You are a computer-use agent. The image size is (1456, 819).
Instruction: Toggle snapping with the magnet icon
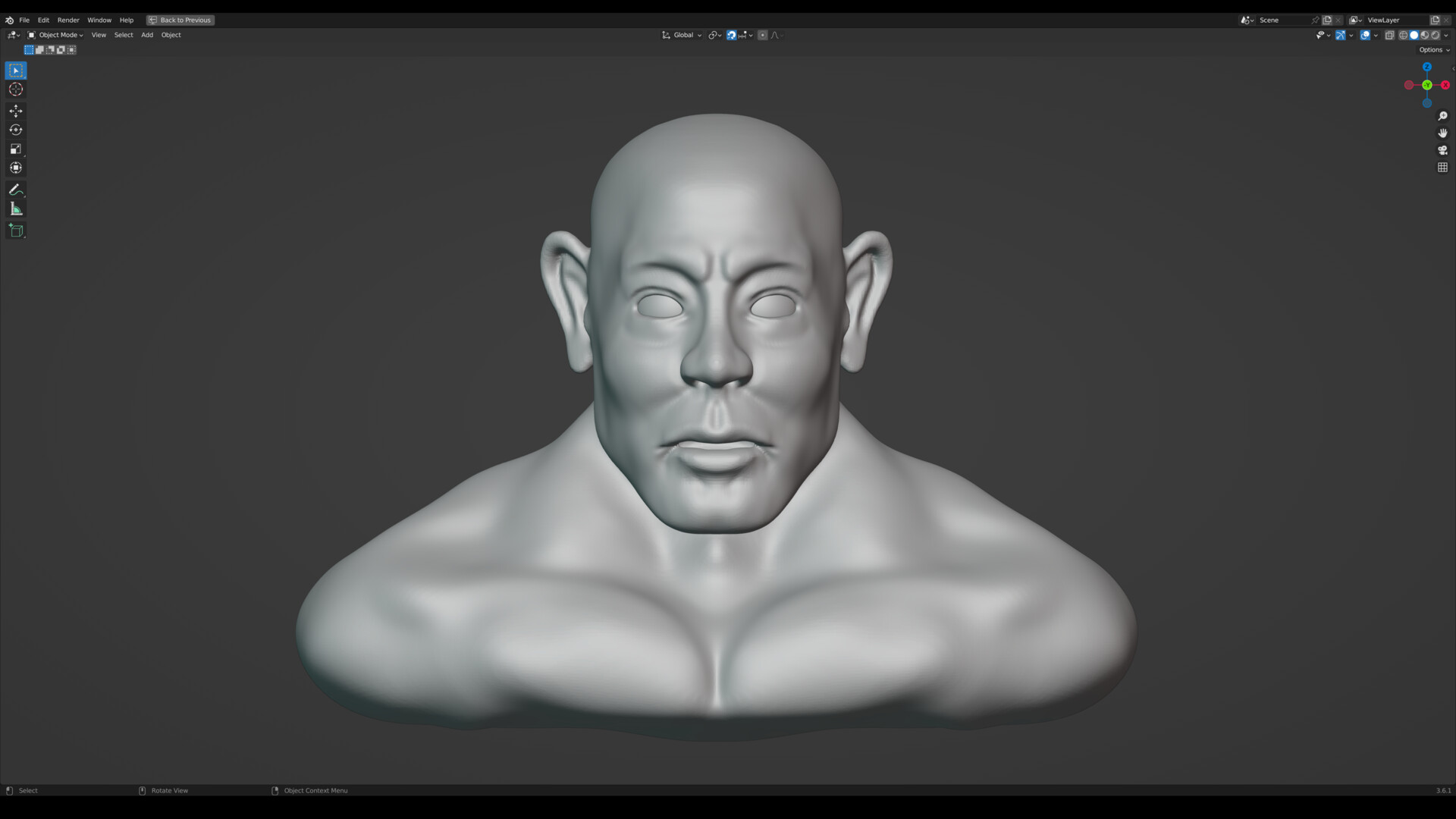pos(731,35)
